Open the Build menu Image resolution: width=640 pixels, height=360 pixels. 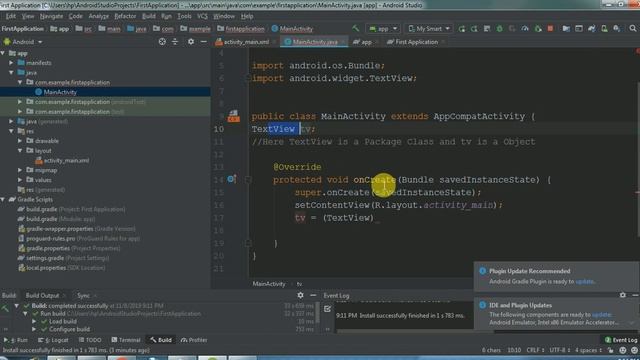[149, 16]
